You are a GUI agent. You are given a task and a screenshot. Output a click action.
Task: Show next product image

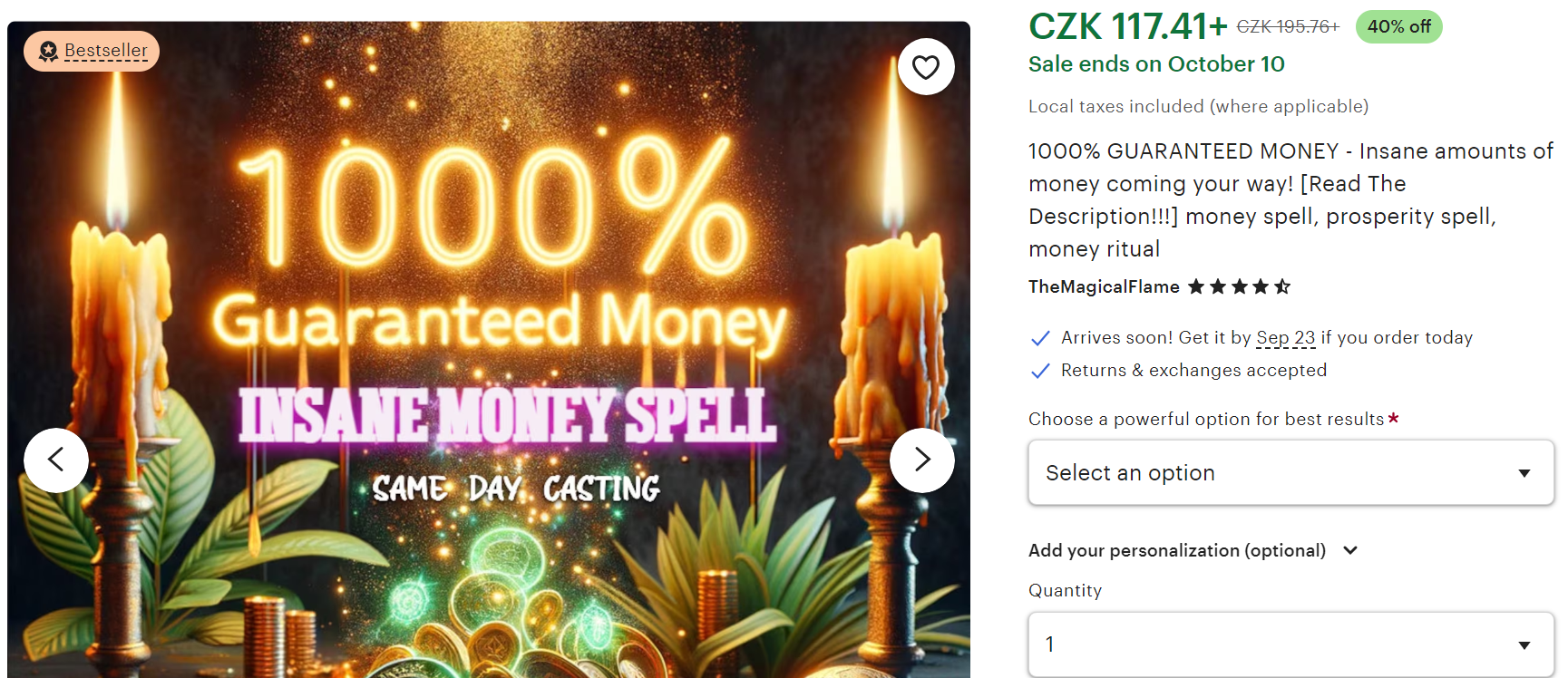tap(922, 460)
